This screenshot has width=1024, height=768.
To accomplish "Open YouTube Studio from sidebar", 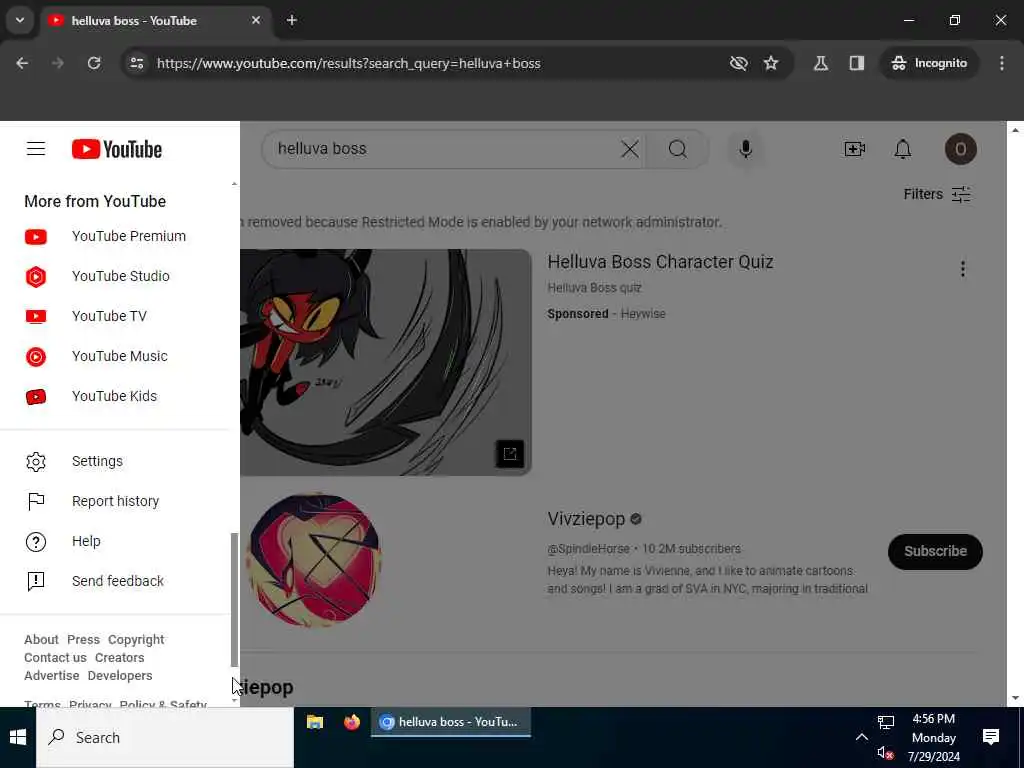I will pos(120,276).
